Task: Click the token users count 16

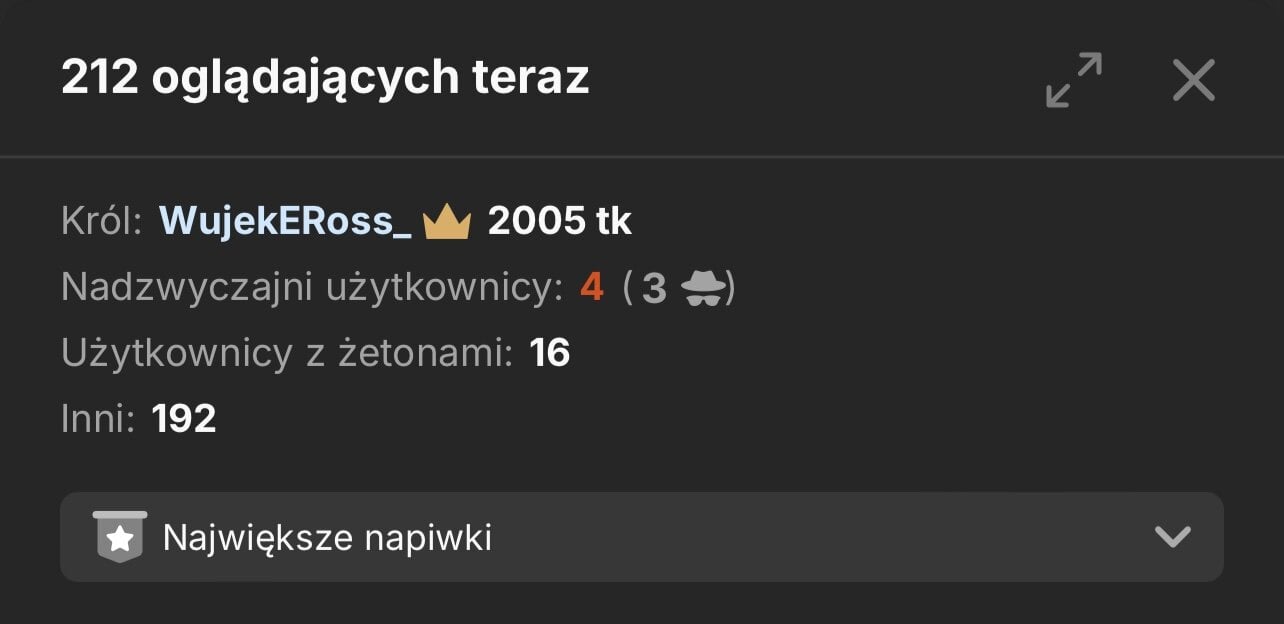Action: pos(550,353)
